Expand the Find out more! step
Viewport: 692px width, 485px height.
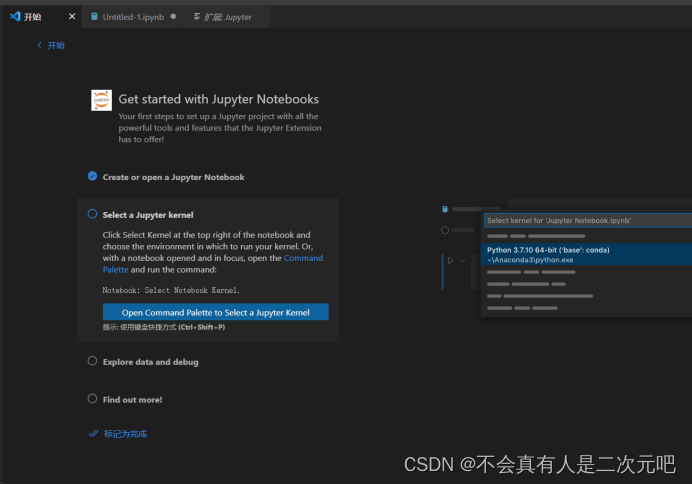(132, 400)
